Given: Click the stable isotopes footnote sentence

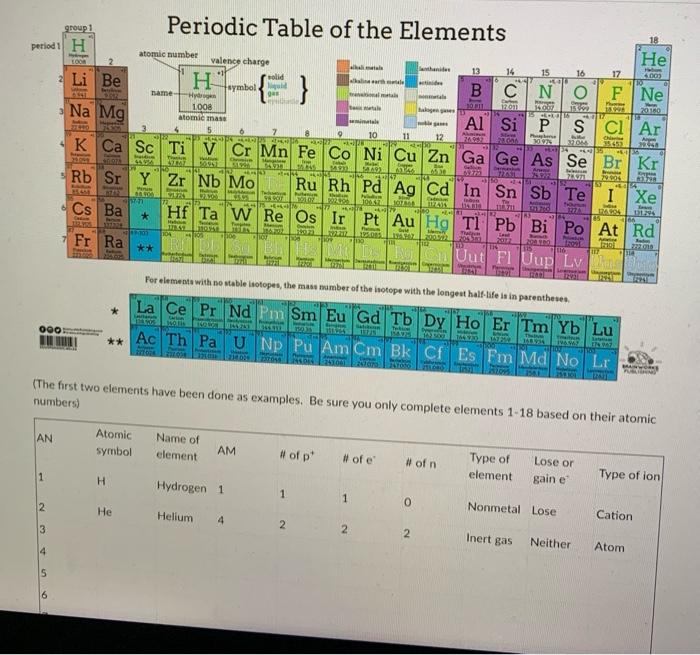Looking at the screenshot, I should pos(357,289).
